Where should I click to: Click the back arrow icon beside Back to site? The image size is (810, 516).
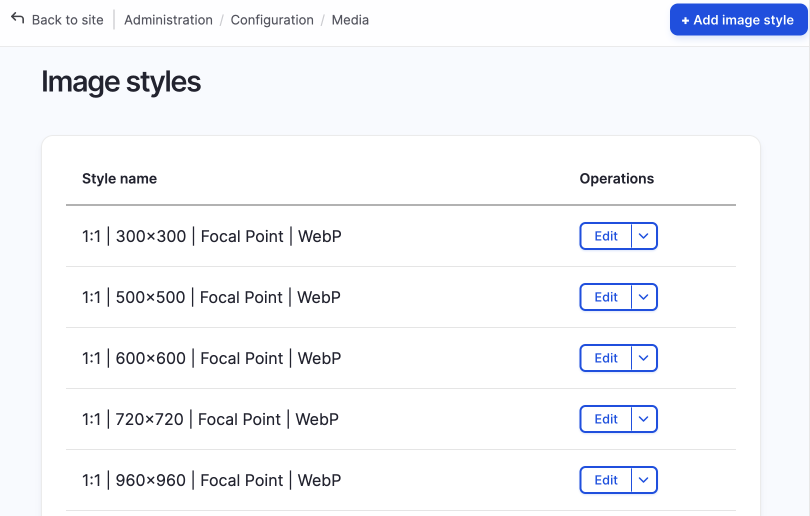tap(18, 19)
